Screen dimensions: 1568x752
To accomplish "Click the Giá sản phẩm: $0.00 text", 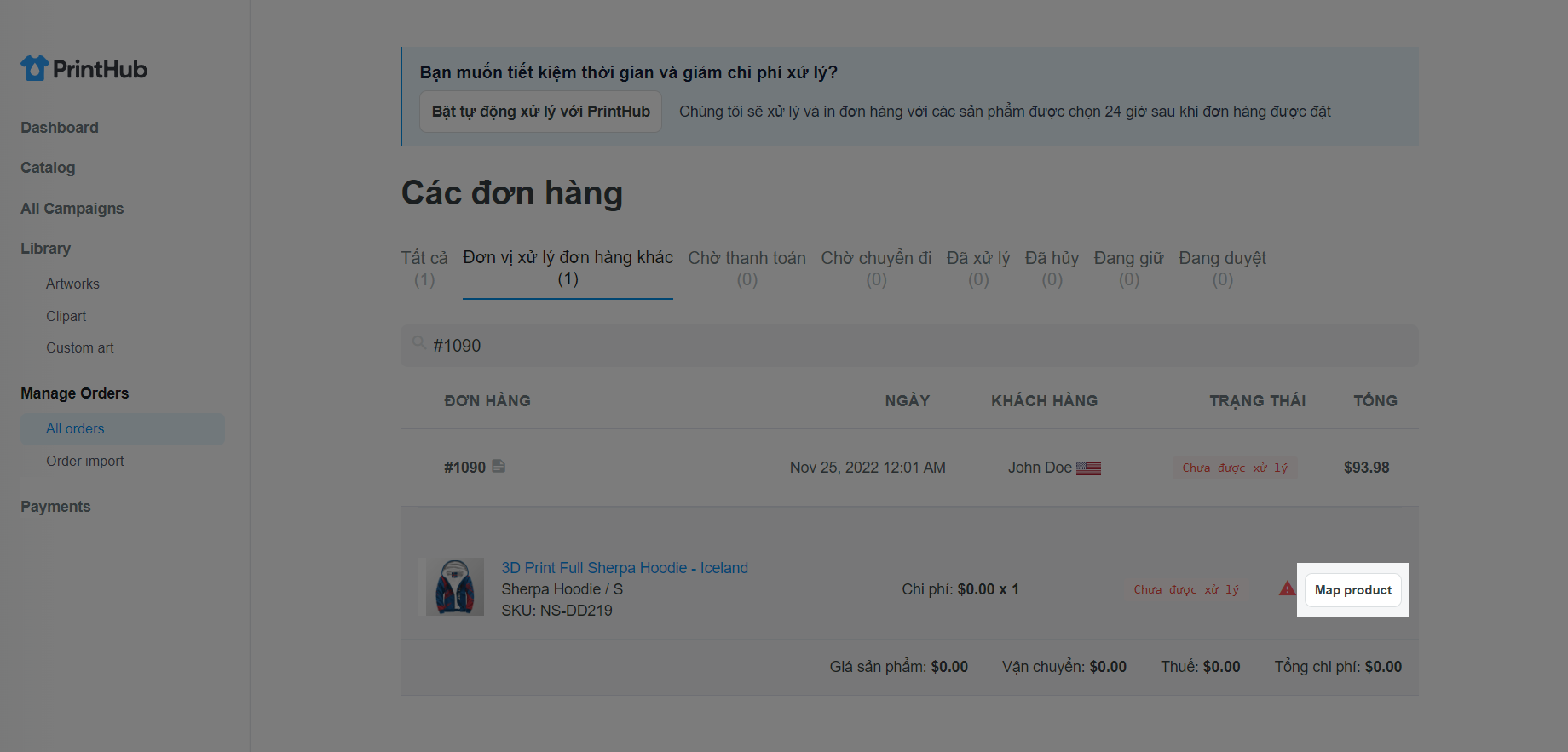I will [899, 667].
